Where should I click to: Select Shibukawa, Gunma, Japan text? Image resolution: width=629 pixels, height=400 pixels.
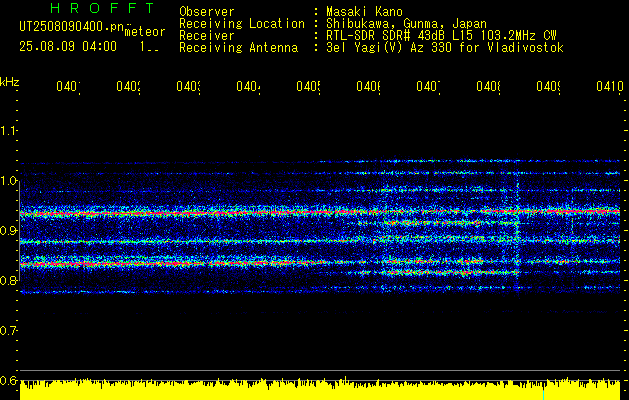tap(406, 24)
